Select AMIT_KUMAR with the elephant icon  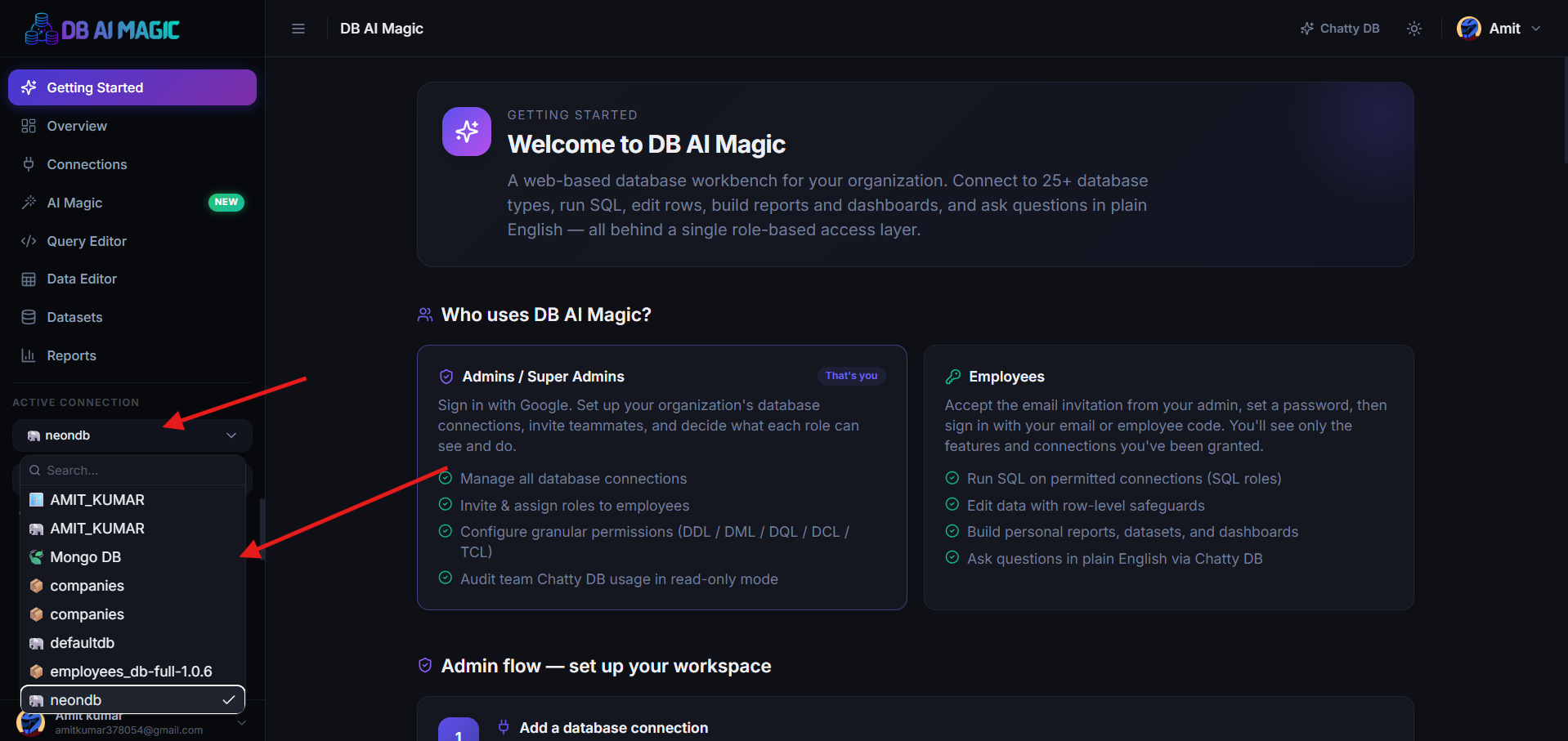[x=132, y=529]
